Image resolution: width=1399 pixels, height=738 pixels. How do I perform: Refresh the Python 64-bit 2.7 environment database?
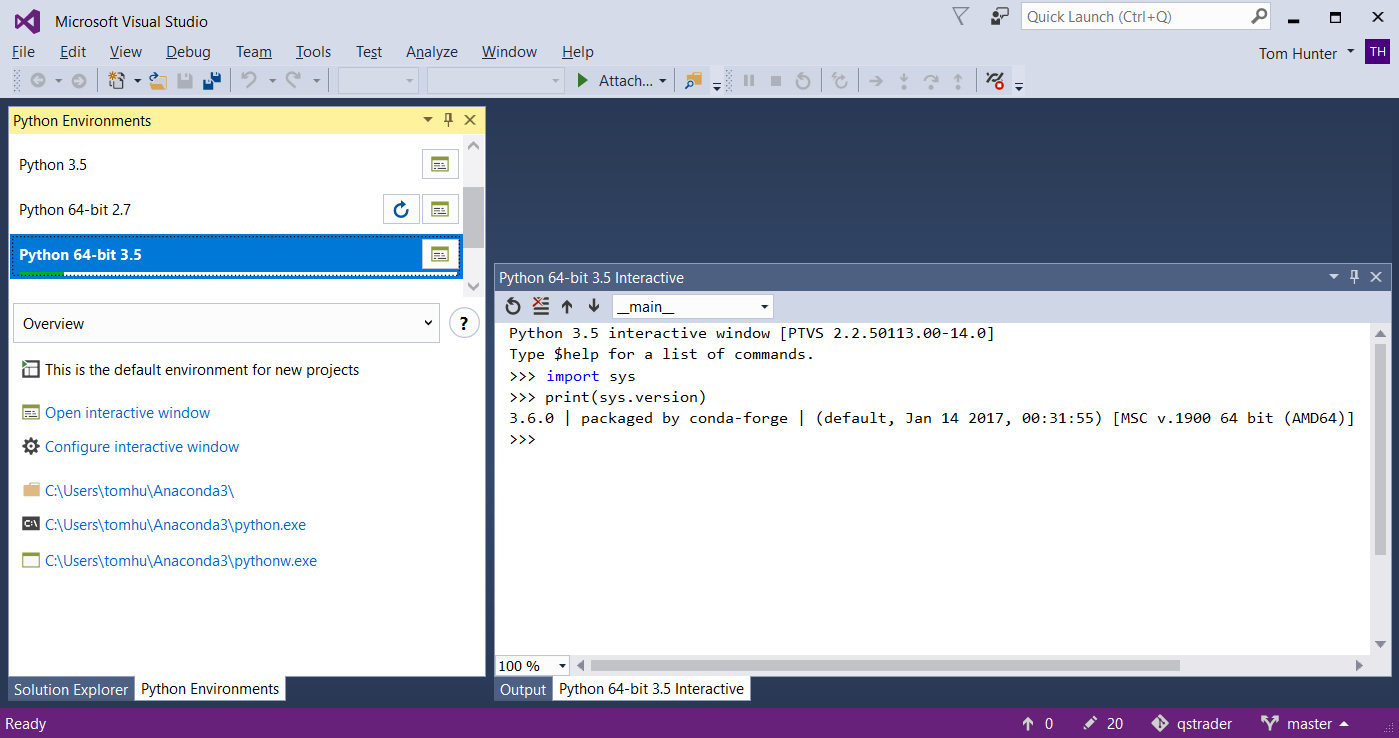pyautogui.click(x=401, y=209)
